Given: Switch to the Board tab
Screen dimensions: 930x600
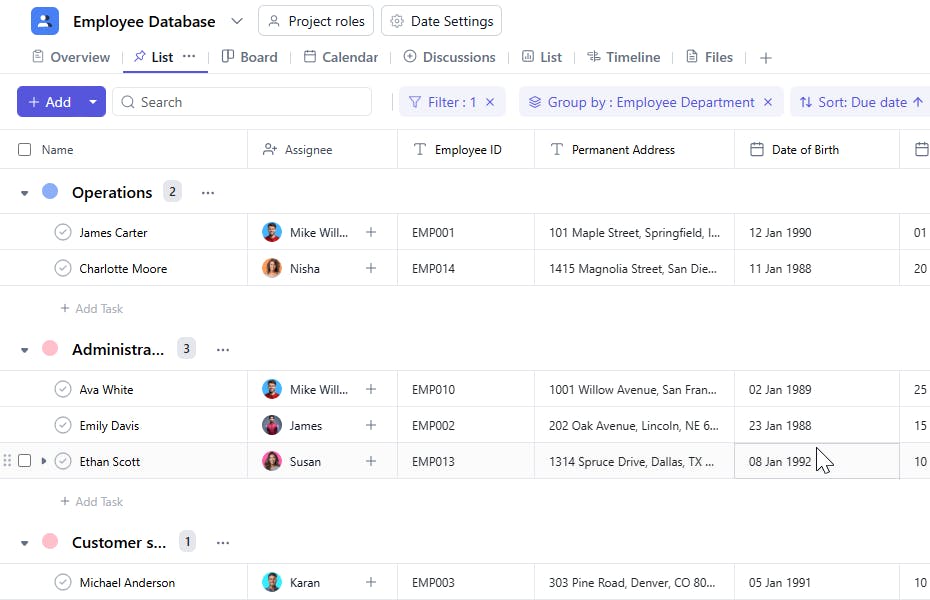Looking at the screenshot, I should click(250, 57).
